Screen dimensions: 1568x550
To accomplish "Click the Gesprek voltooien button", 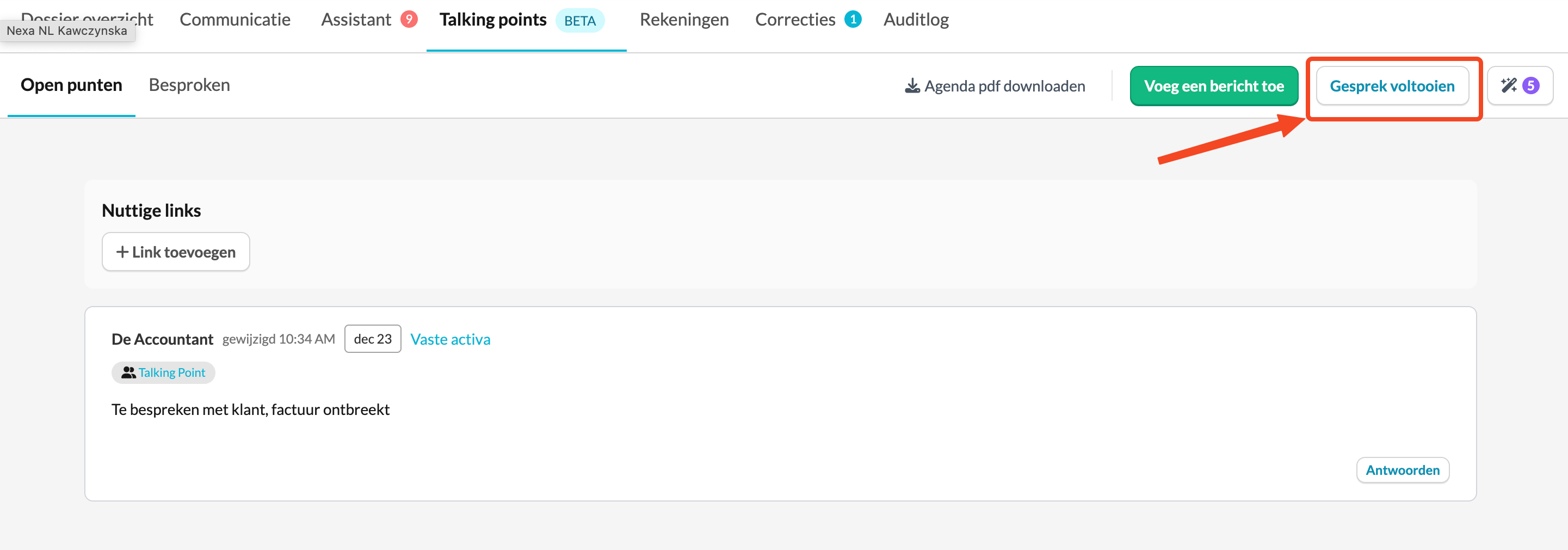I will pyautogui.click(x=1392, y=86).
